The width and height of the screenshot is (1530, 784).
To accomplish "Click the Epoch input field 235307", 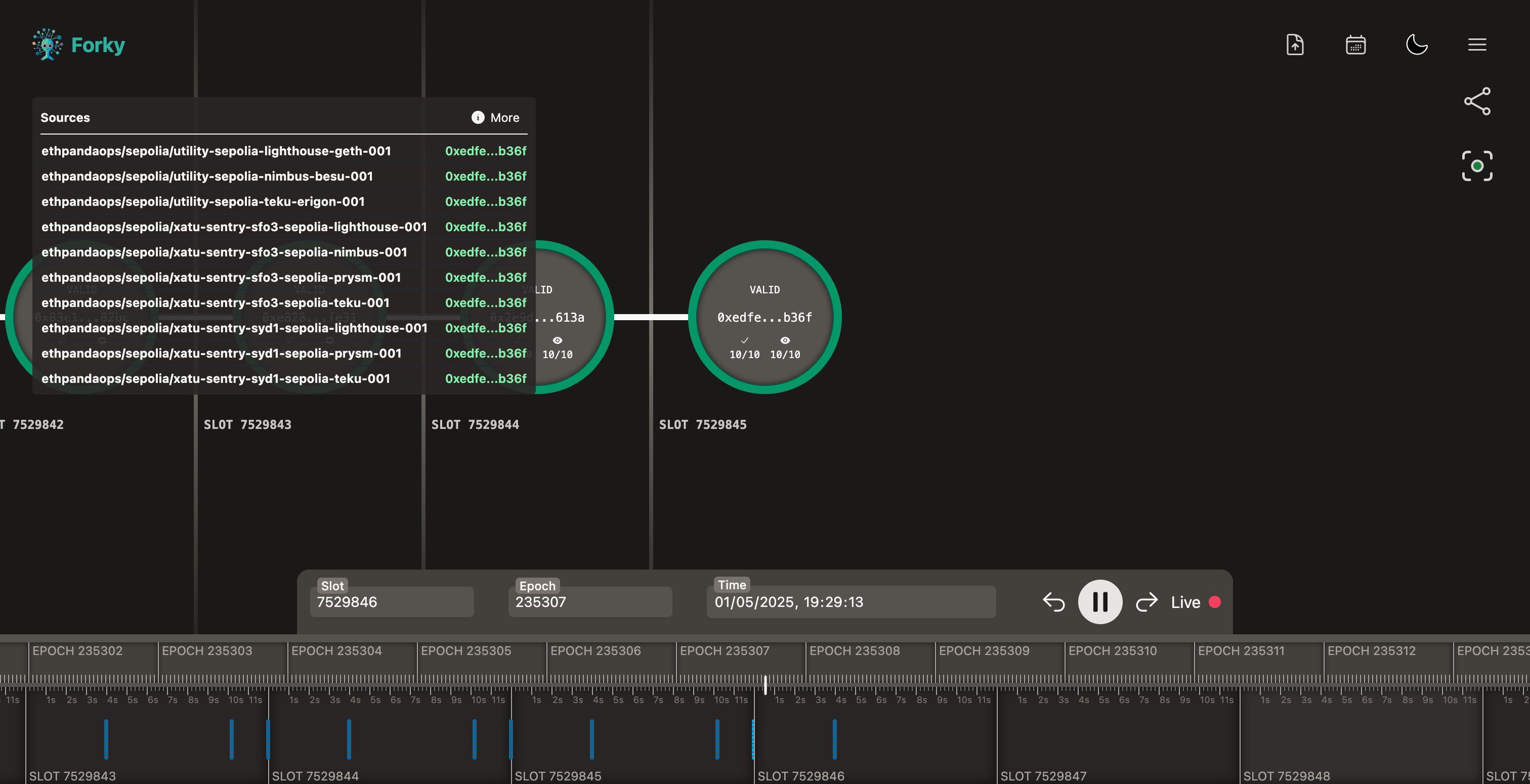I will [x=590, y=602].
